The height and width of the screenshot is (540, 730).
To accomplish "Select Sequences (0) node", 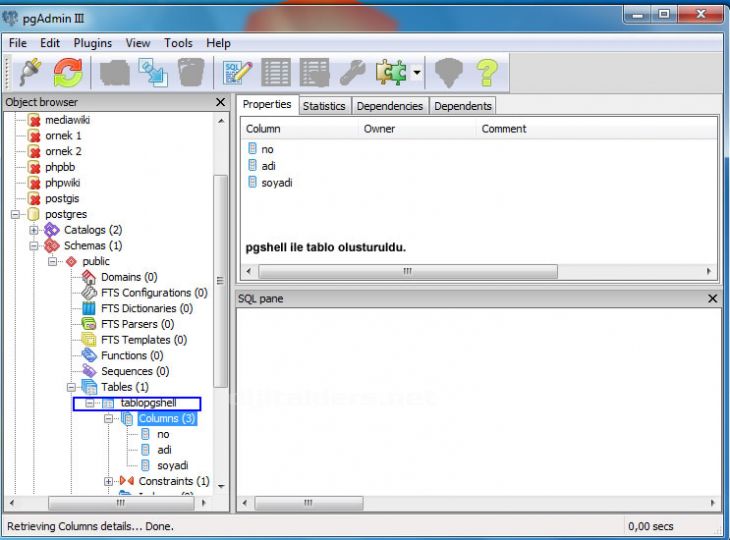I will coord(135,371).
